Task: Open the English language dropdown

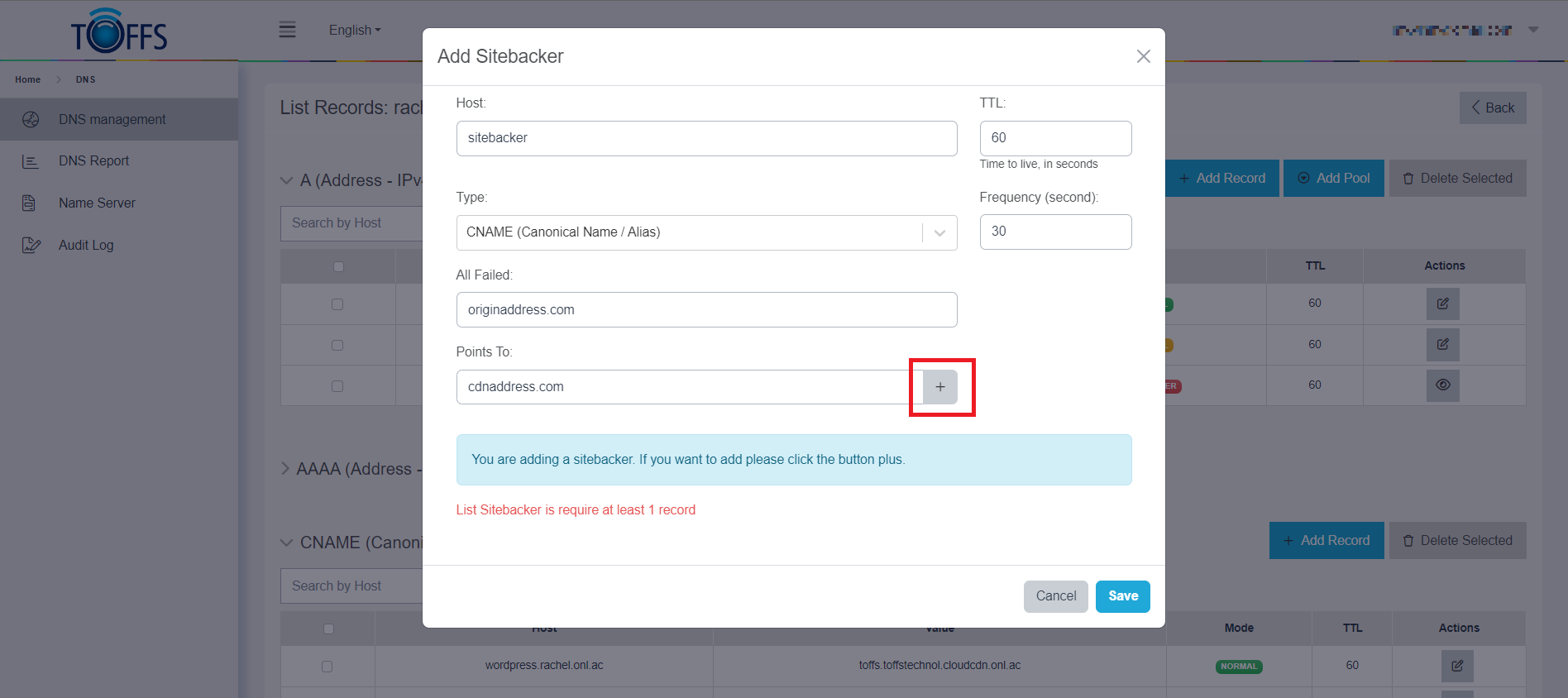Action: pos(355,30)
